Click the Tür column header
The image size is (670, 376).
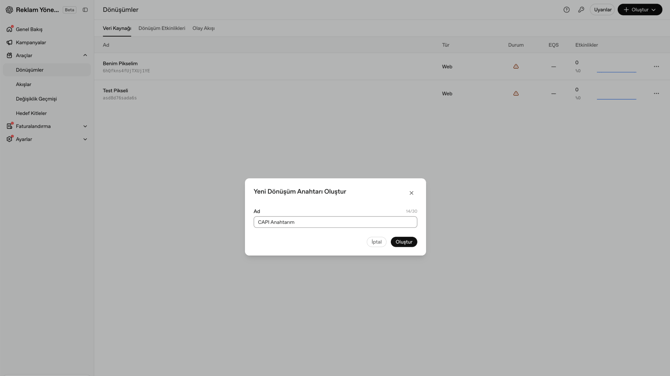(445, 45)
